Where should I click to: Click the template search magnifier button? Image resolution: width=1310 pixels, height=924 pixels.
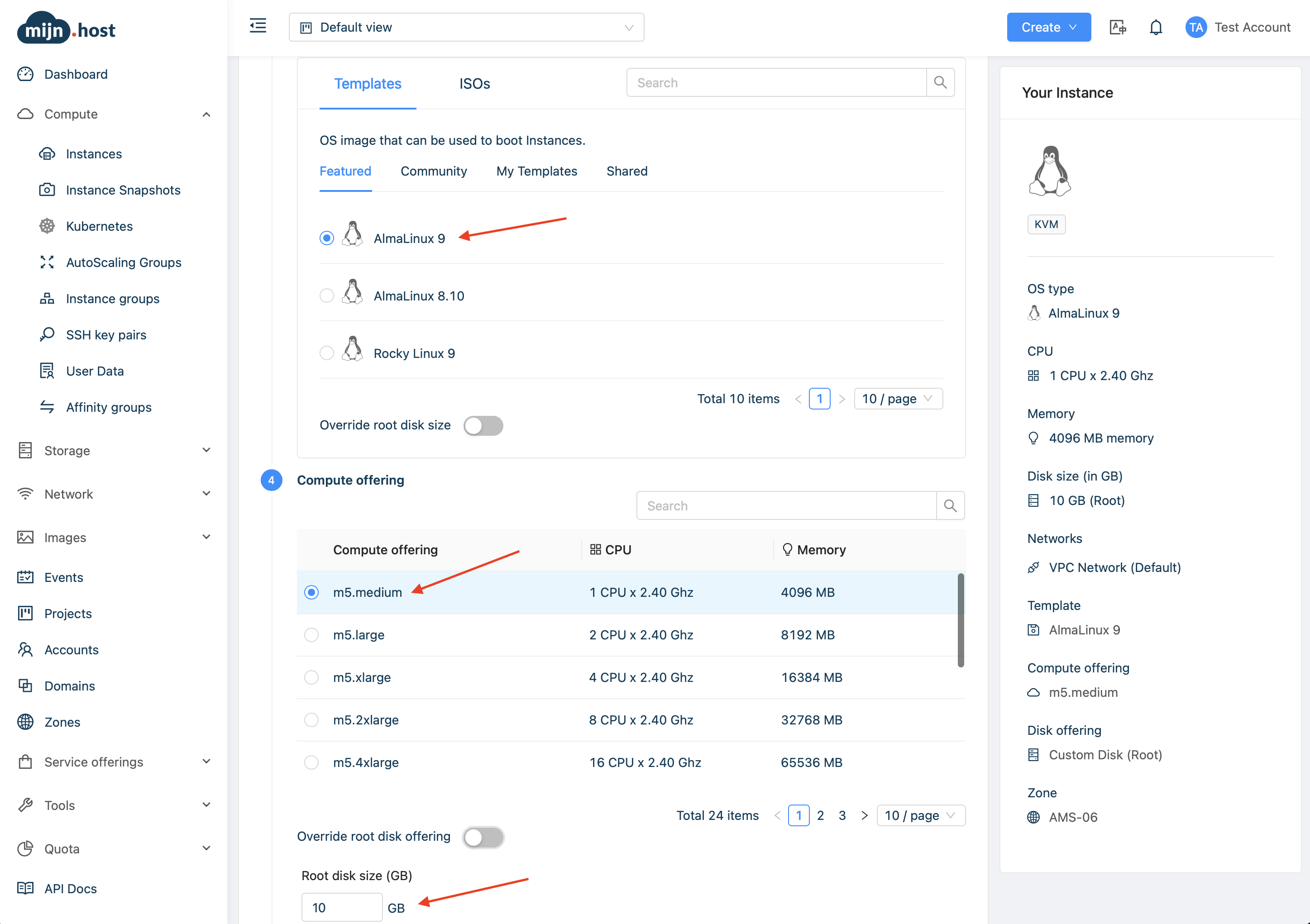click(940, 83)
